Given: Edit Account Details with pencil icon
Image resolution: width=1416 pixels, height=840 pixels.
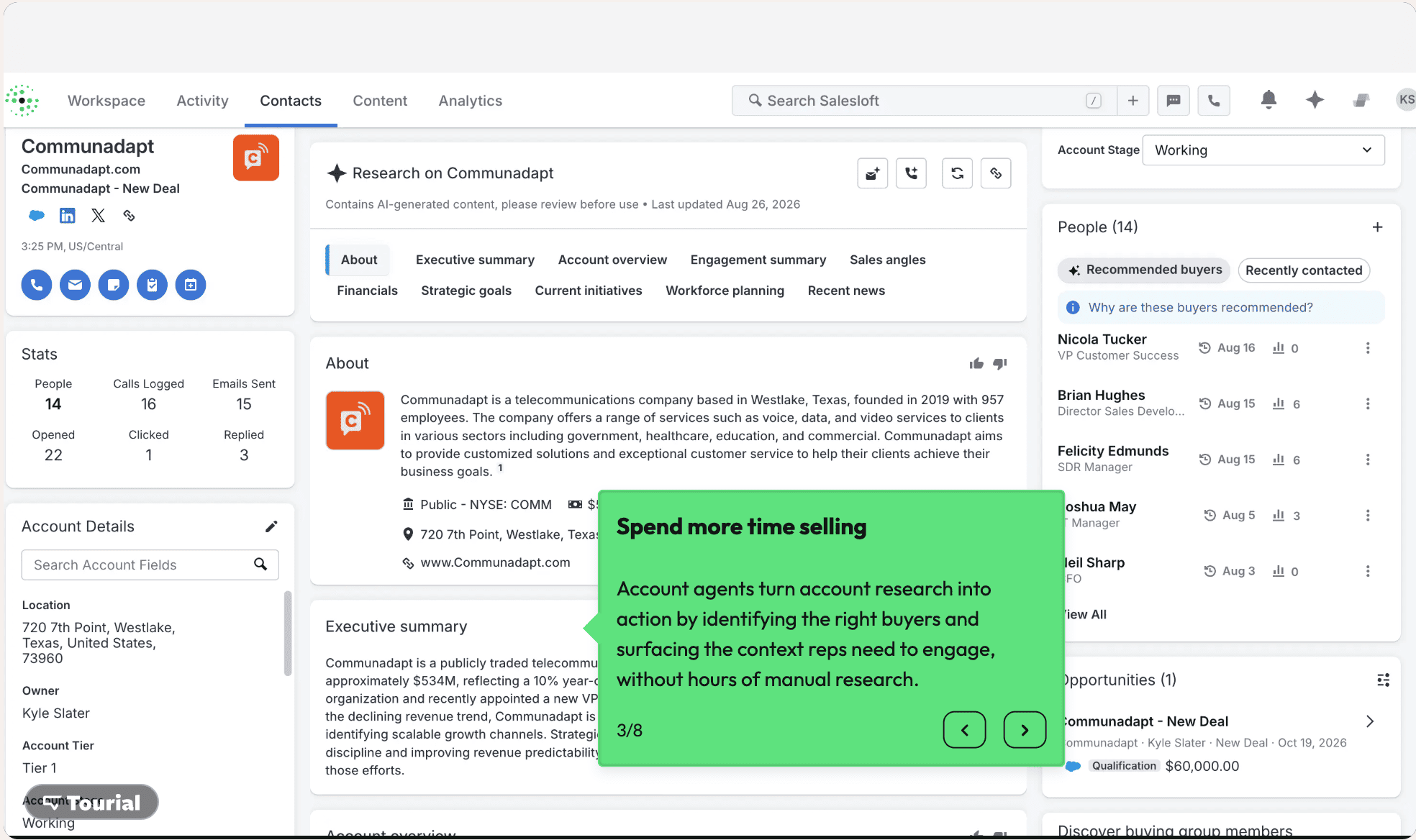Looking at the screenshot, I should pos(271,526).
